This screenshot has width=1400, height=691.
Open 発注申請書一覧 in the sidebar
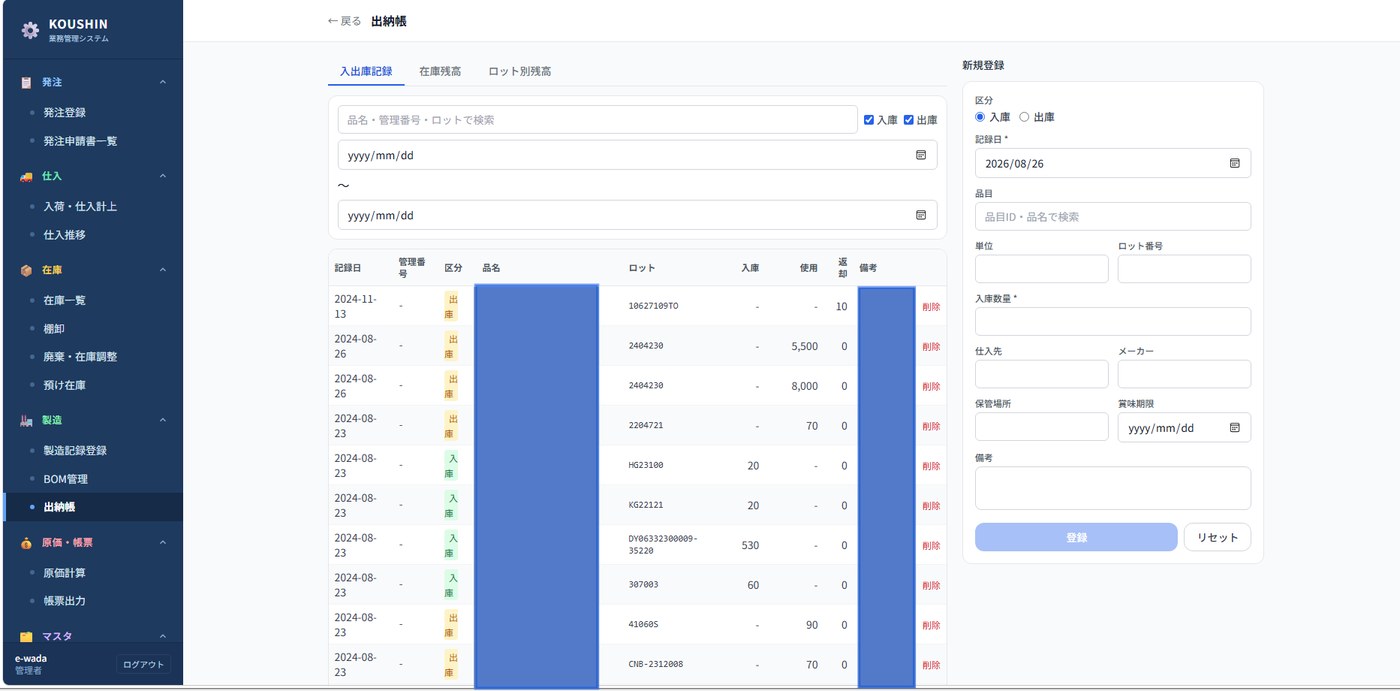pos(80,141)
